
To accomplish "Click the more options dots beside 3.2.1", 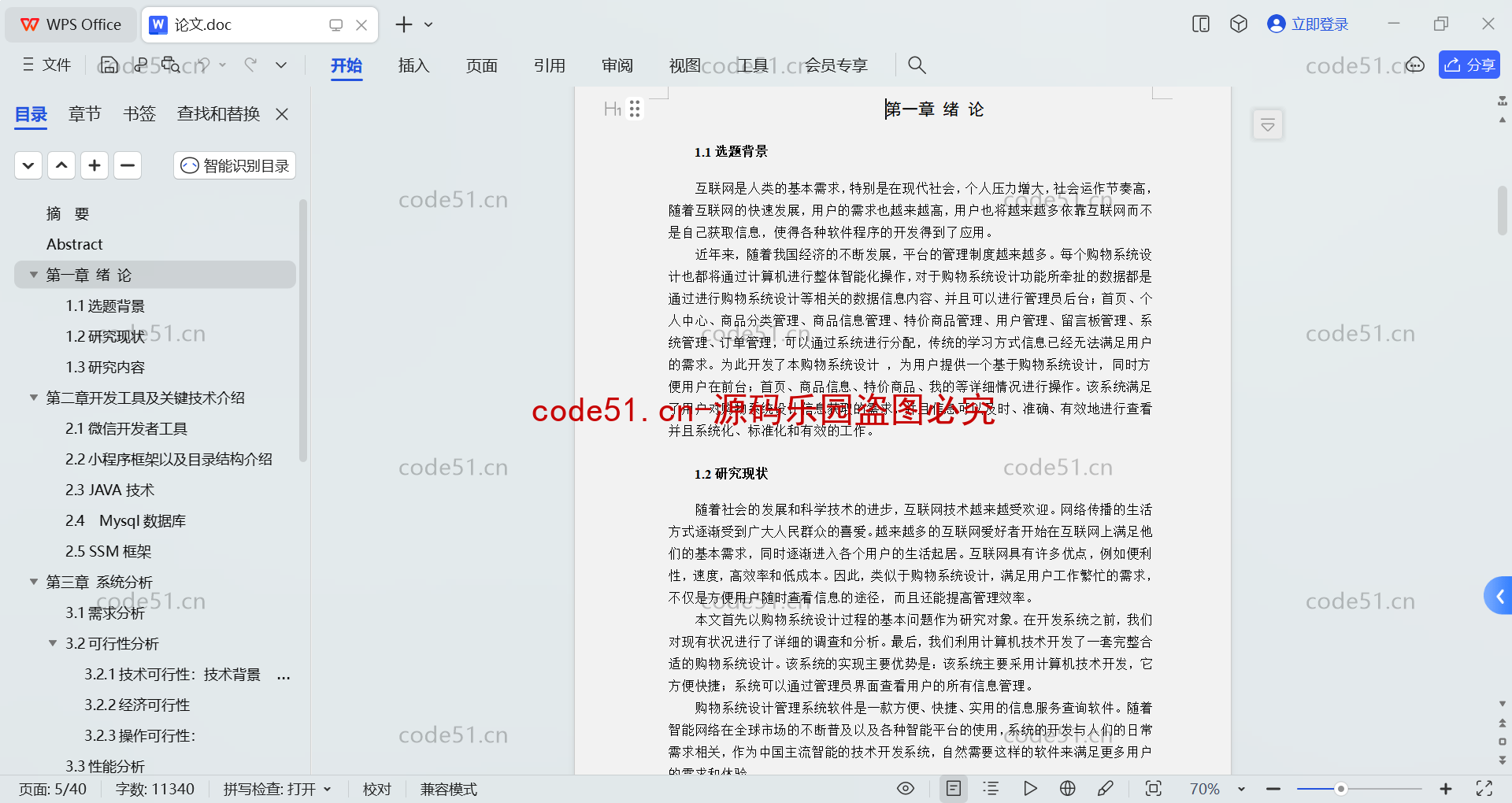I will [283, 675].
